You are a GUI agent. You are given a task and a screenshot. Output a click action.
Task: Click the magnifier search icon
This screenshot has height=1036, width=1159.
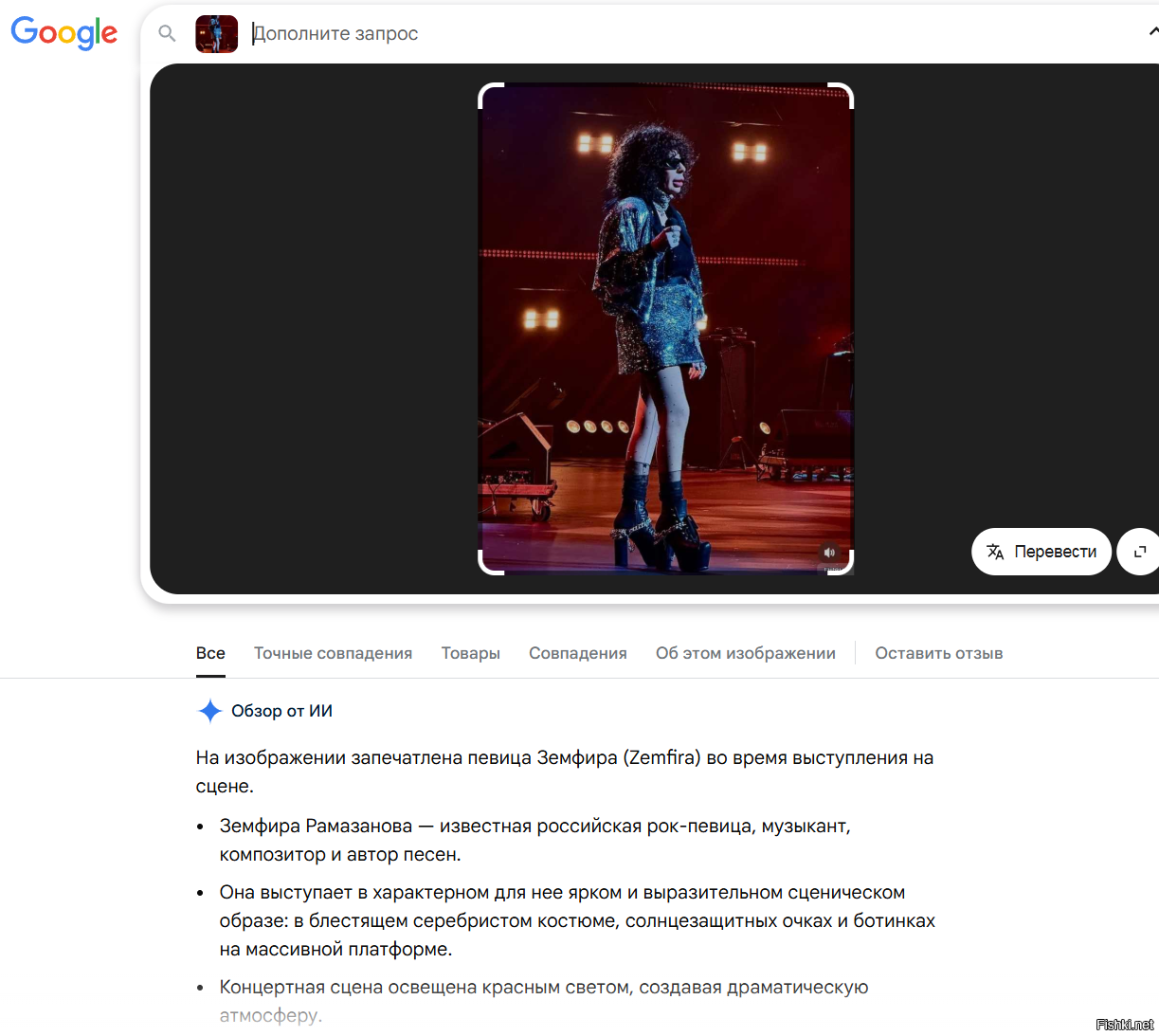[168, 34]
